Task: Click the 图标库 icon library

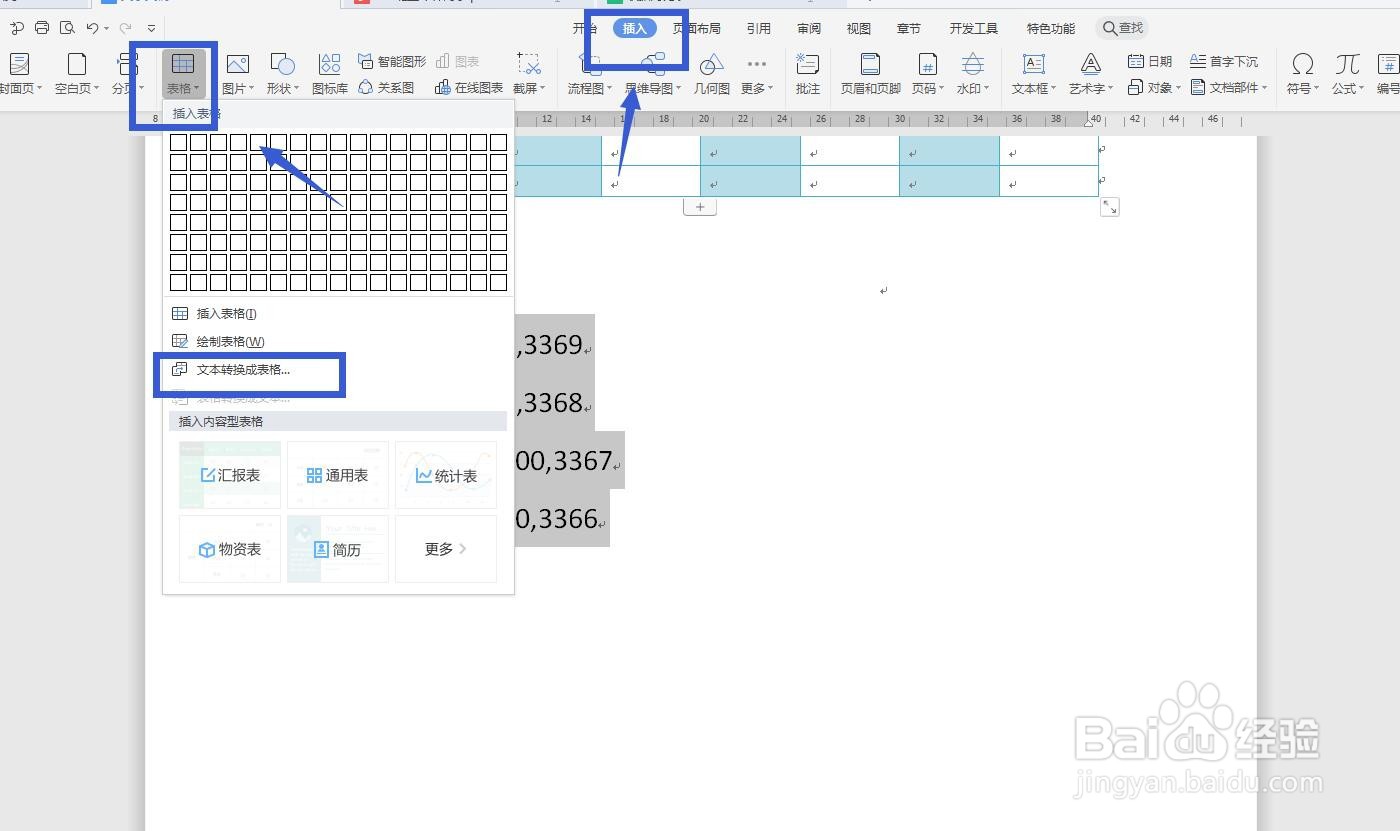Action: [329, 73]
